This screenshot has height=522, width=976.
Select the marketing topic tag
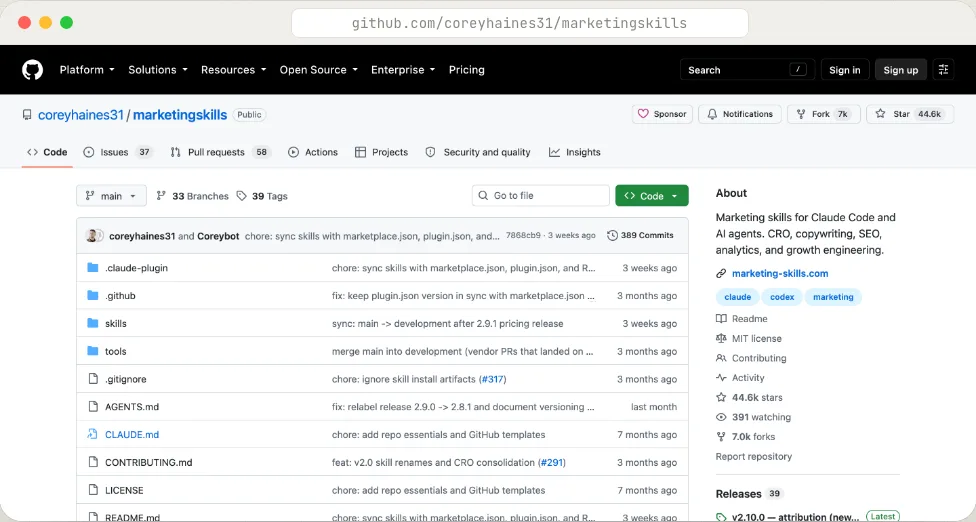tap(833, 297)
